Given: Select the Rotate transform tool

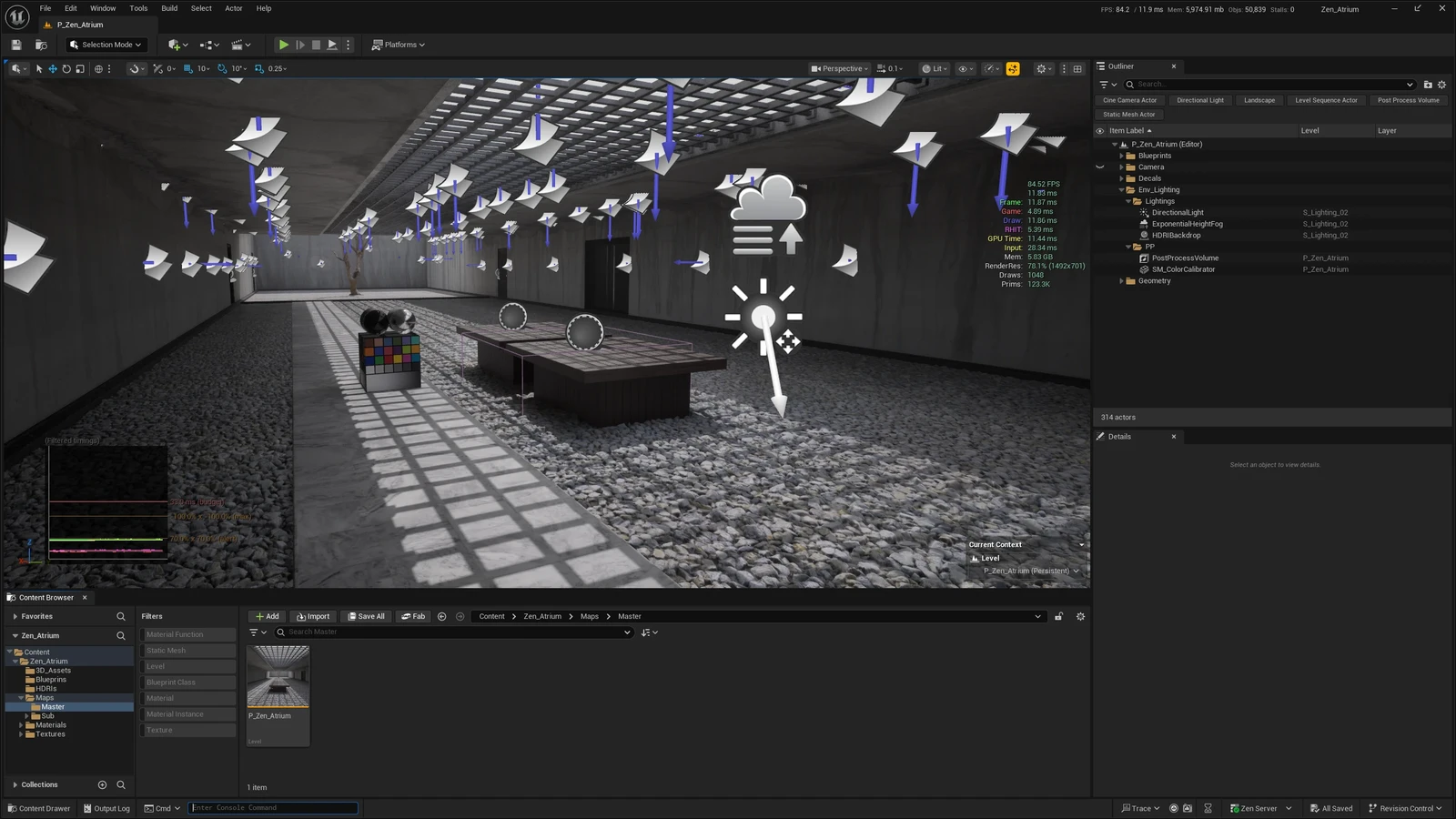Looking at the screenshot, I should (x=66, y=68).
